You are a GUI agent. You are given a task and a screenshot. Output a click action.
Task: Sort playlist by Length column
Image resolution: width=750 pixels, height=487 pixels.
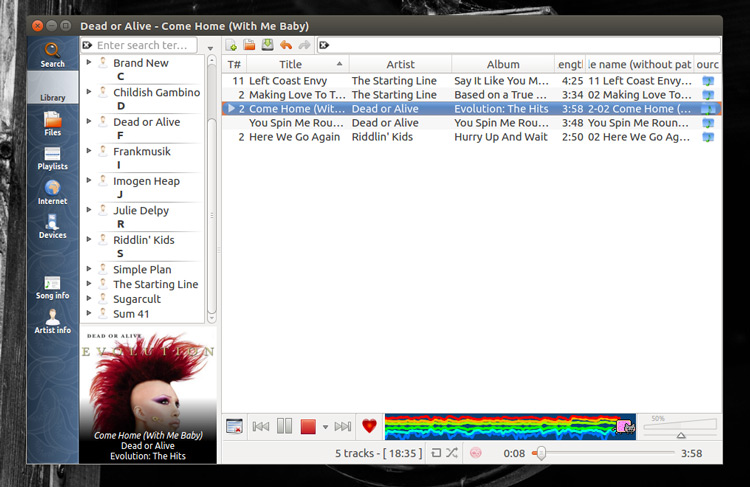click(x=570, y=64)
